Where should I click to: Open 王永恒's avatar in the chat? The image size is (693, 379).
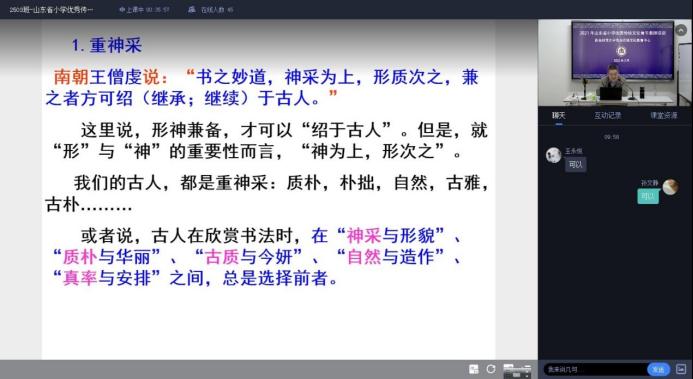(x=553, y=155)
